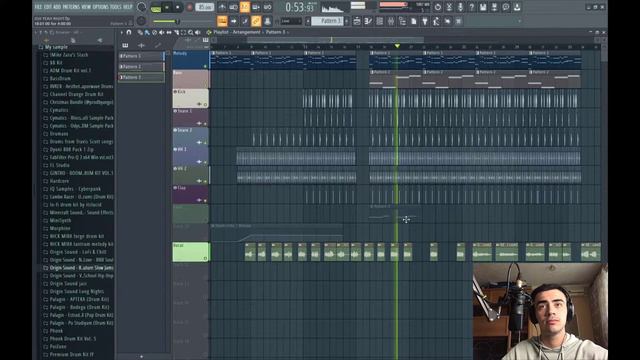Click the time display 0:53
The width and height of the screenshot is (640, 360).
[x=300, y=7]
